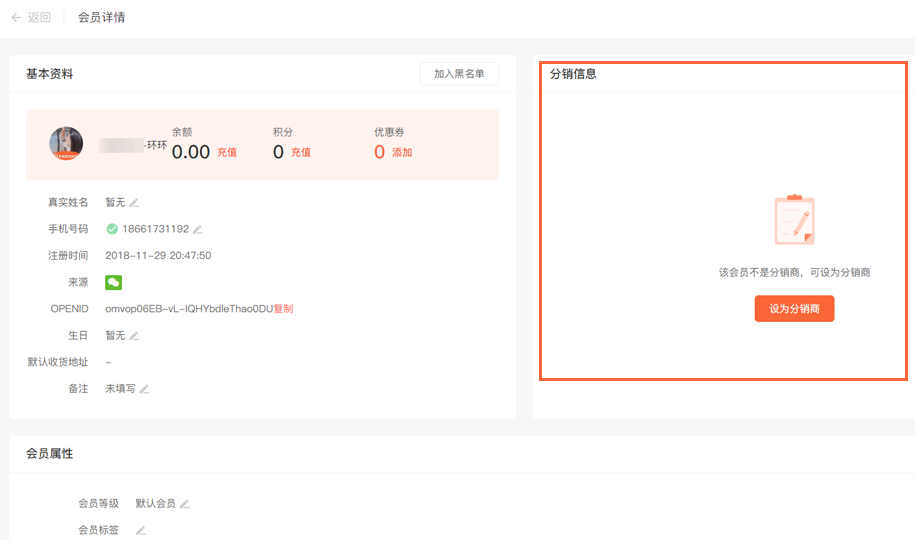Image resolution: width=915 pixels, height=554 pixels.
Task: Click the WeChat source icon
Action: [x=113, y=283]
